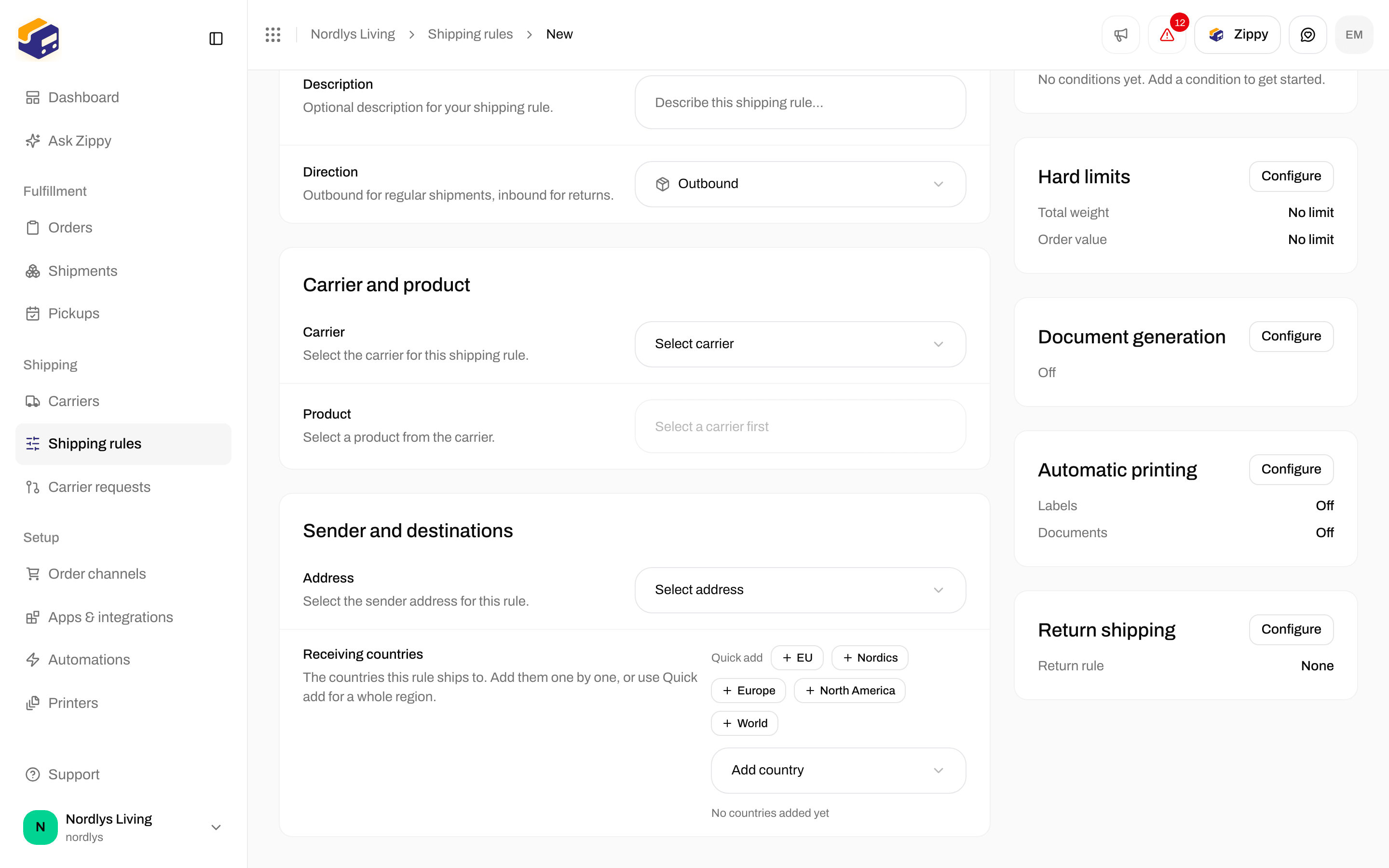Screen dimensions: 1389x868
Task: Open Carrier requests page
Action: click(x=123, y=487)
